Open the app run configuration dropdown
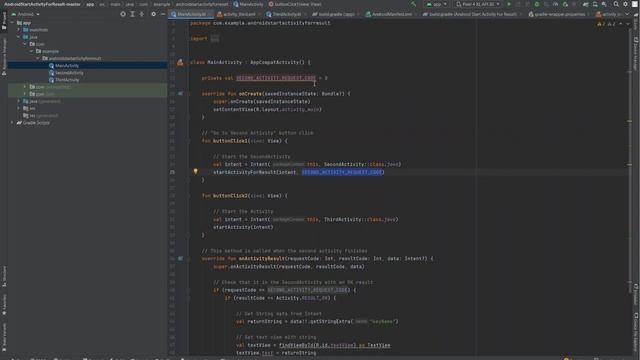The image size is (640, 360). tap(436, 4)
